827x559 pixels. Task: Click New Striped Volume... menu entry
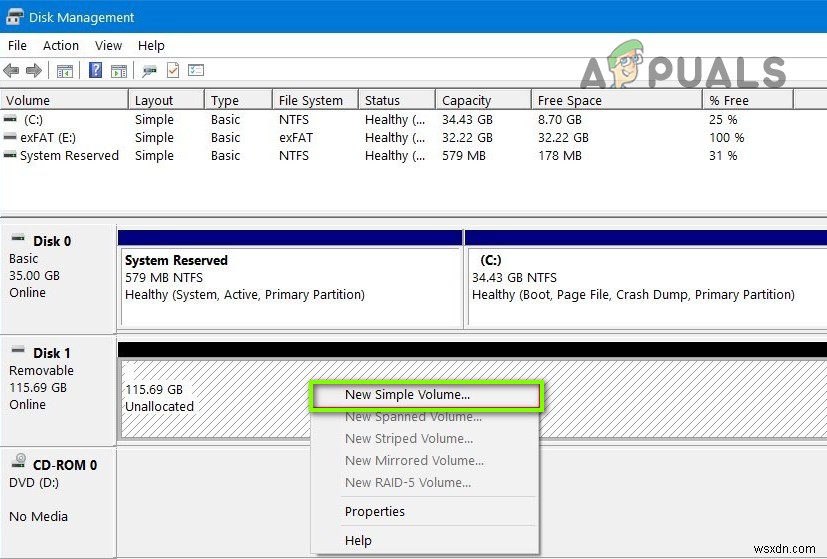pyautogui.click(x=425, y=439)
